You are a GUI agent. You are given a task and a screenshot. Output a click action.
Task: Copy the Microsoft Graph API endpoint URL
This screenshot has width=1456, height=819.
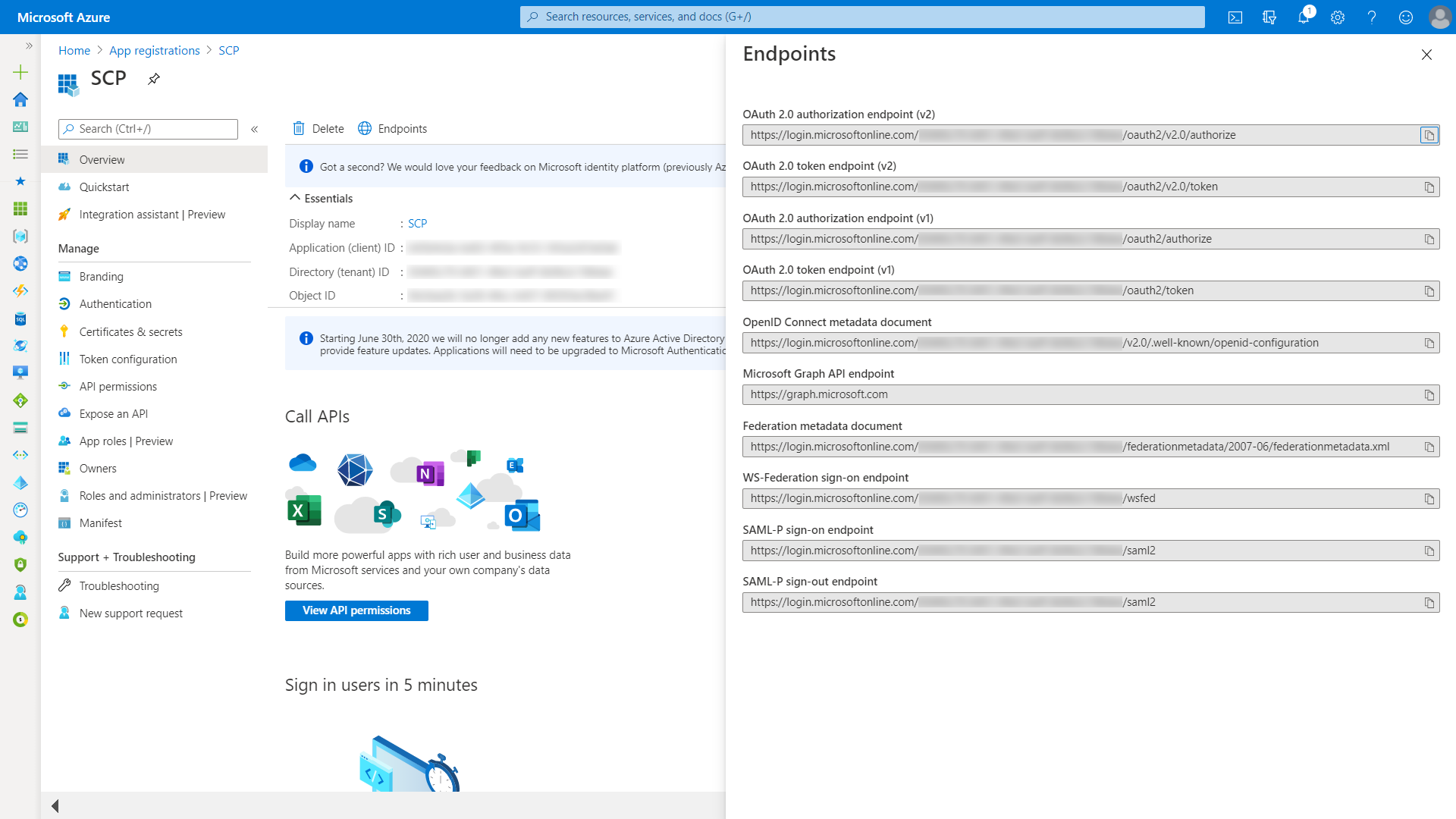(1429, 395)
